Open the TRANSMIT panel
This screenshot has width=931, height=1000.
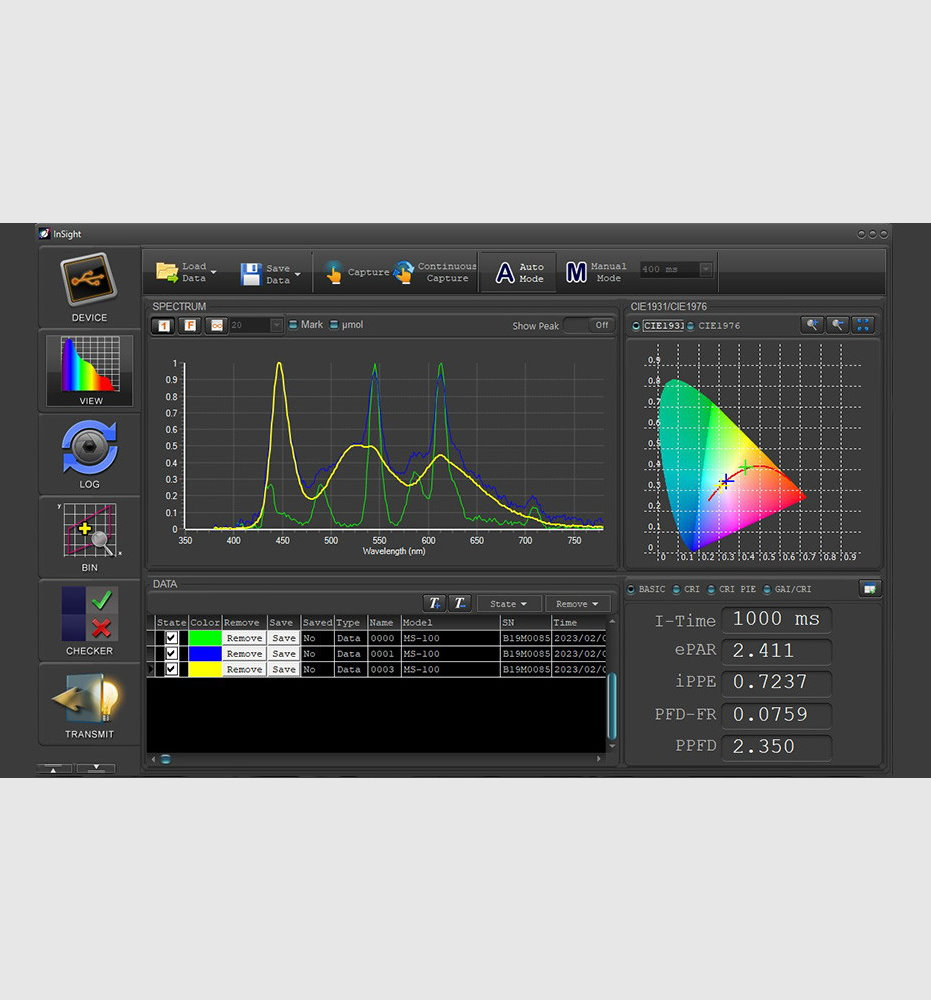[89, 703]
